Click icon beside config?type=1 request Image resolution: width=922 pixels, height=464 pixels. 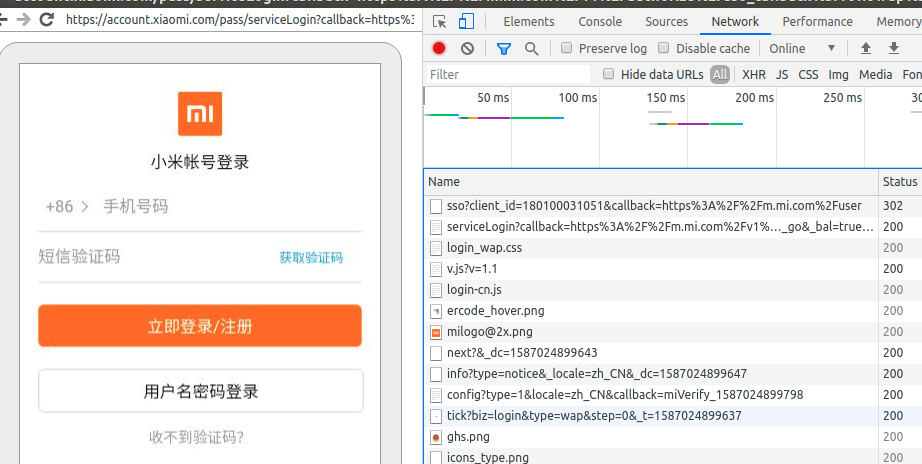pos(436,395)
